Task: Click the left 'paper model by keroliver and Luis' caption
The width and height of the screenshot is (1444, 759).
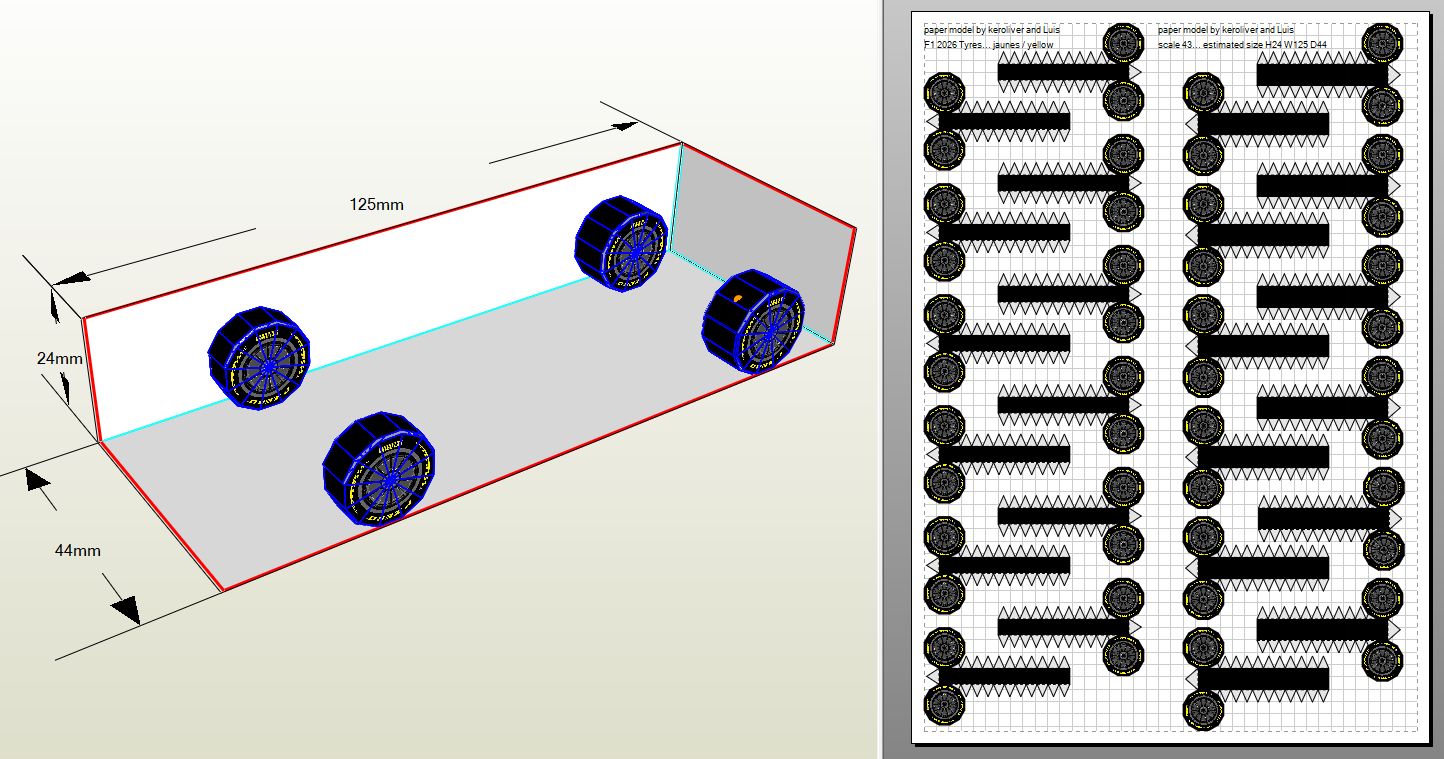Action: click(x=991, y=30)
